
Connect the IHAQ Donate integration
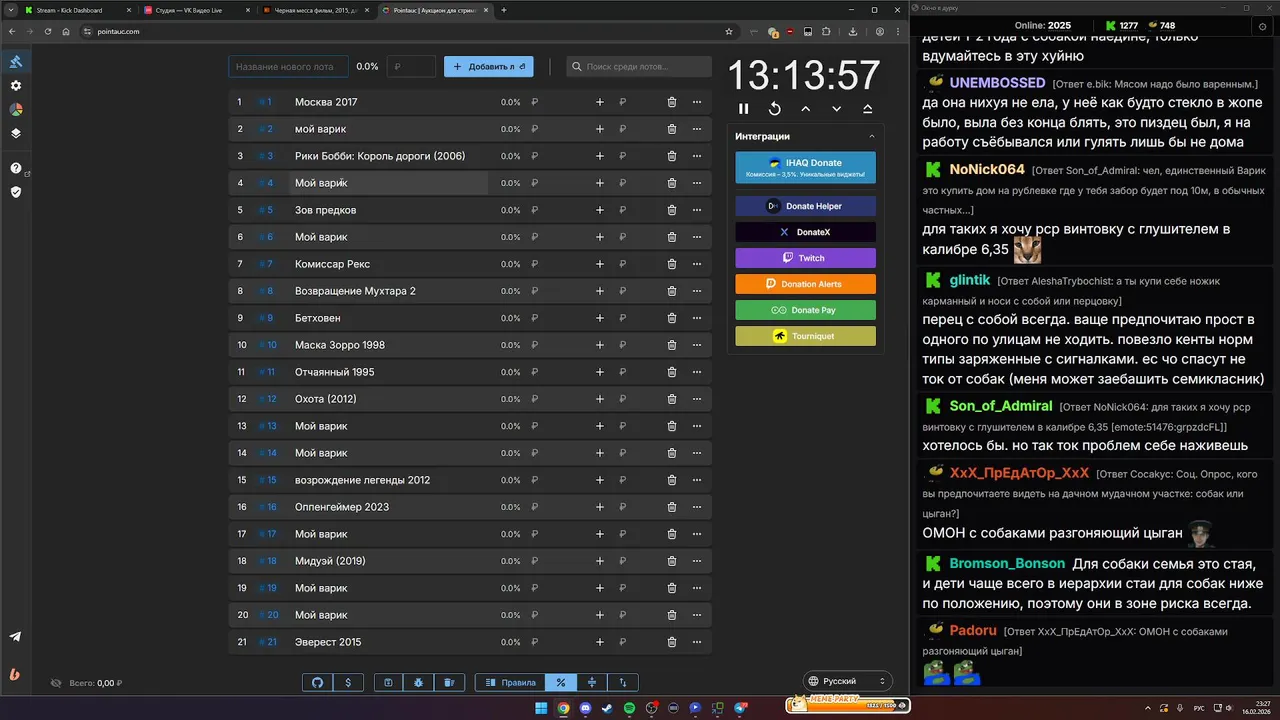(x=805, y=168)
